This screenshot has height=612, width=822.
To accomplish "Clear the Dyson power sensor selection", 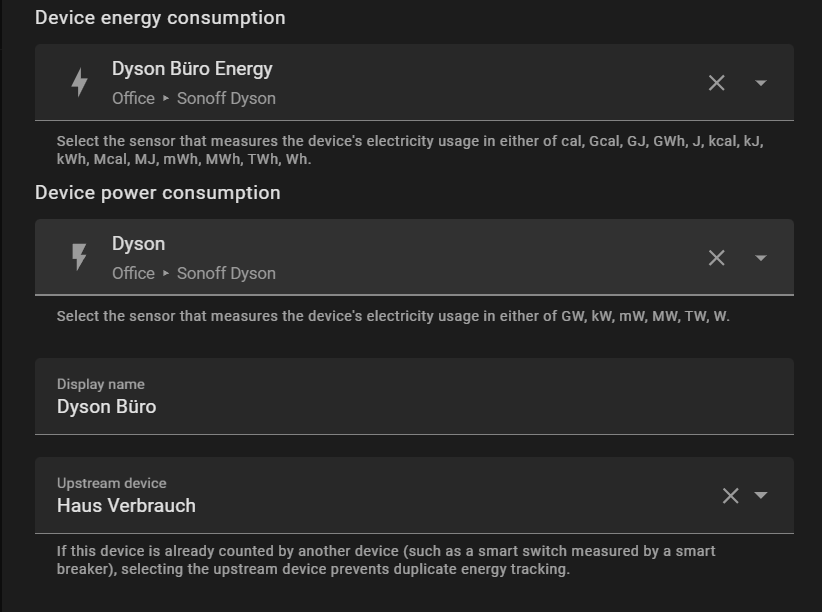I will (x=716, y=258).
